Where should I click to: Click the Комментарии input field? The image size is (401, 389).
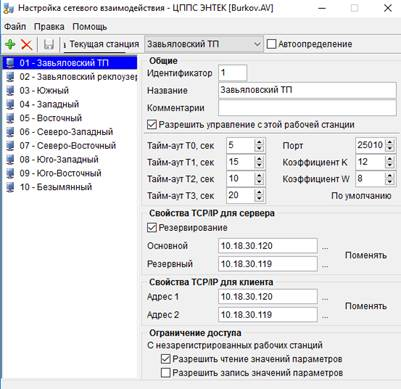click(x=307, y=108)
